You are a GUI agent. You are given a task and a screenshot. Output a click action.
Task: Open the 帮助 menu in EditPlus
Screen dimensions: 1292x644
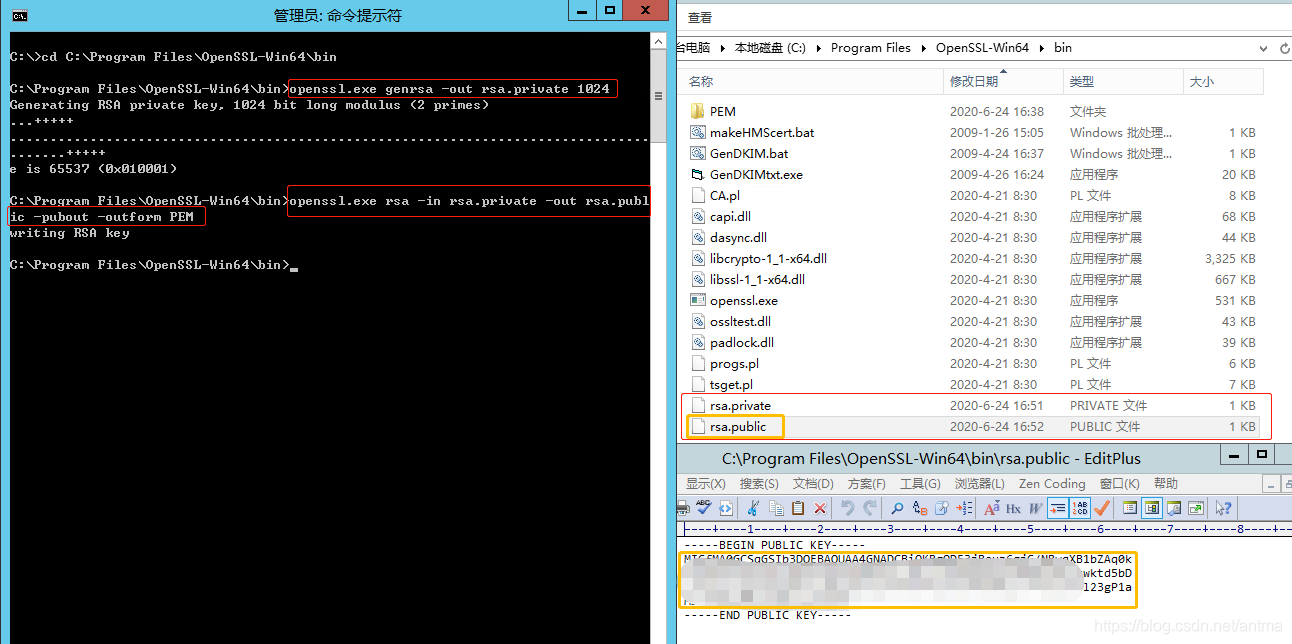point(1166,484)
